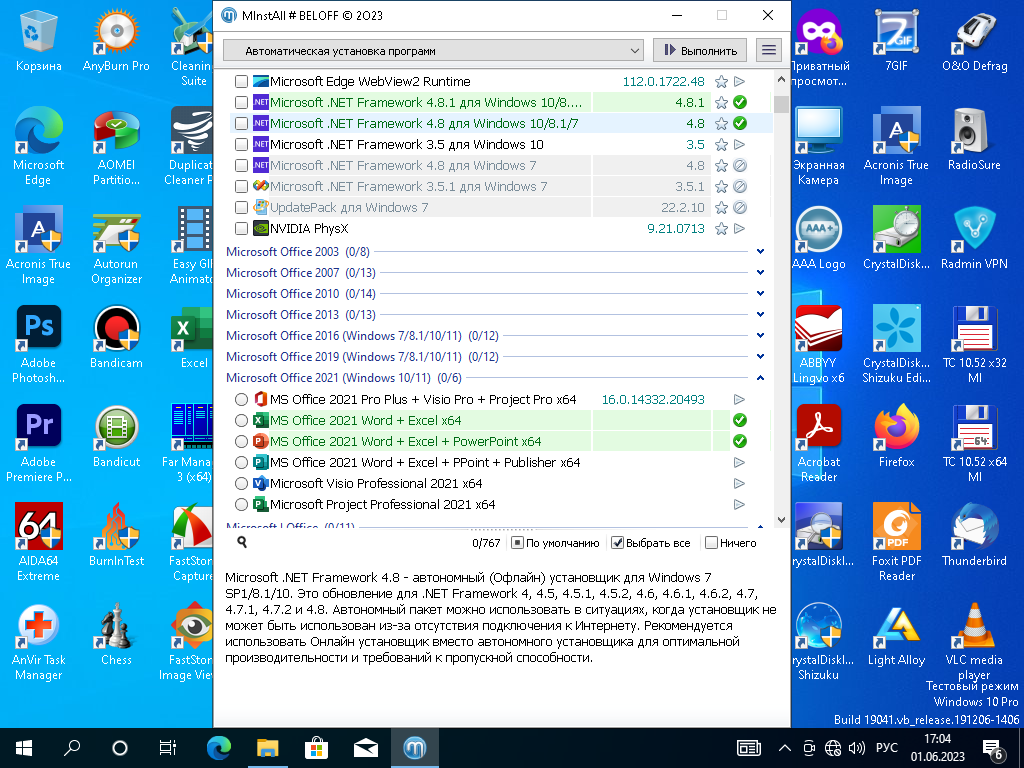
Task: Select MS Office 2021 Pro Plus + Visio radio button
Action: [x=242, y=399]
